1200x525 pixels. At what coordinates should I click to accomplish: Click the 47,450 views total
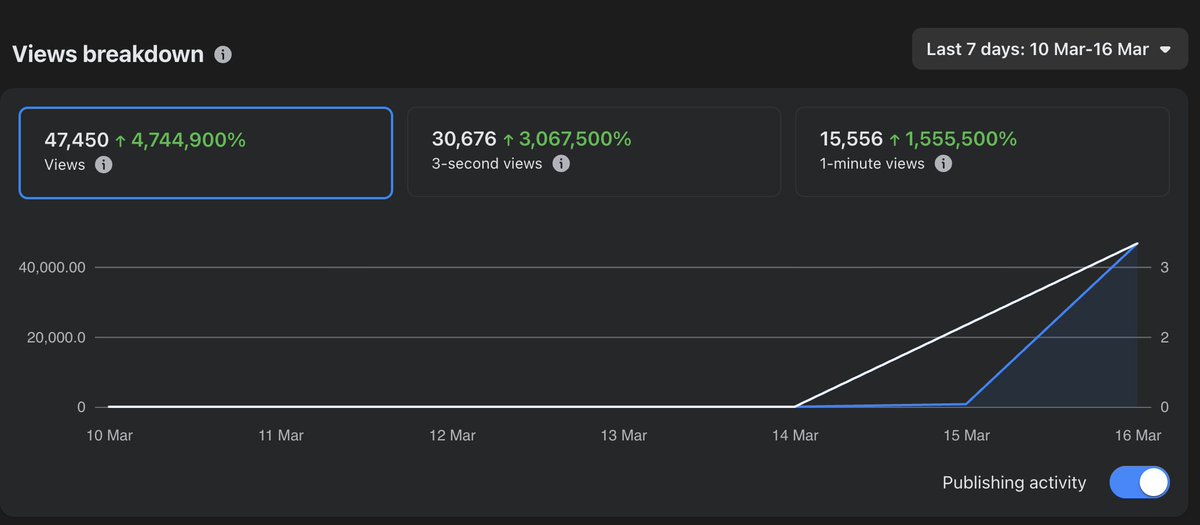pos(76,140)
